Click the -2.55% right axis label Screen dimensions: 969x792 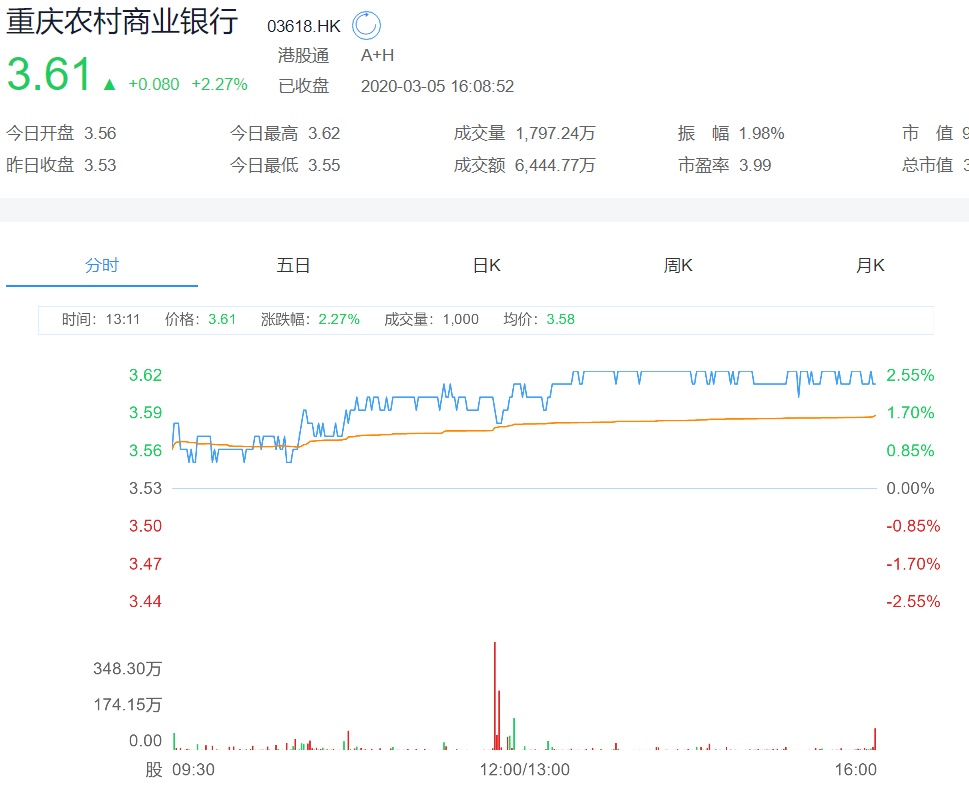(913, 601)
